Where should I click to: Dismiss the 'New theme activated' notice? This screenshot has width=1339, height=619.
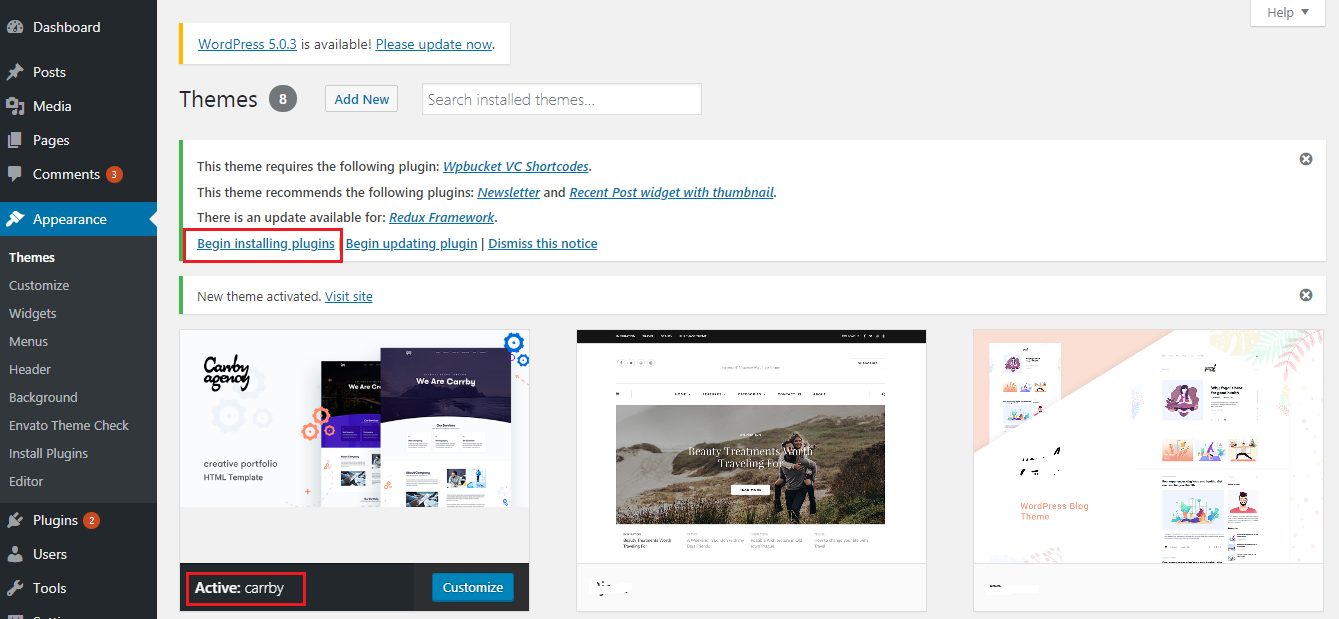pyautogui.click(x=1306, y=295)
